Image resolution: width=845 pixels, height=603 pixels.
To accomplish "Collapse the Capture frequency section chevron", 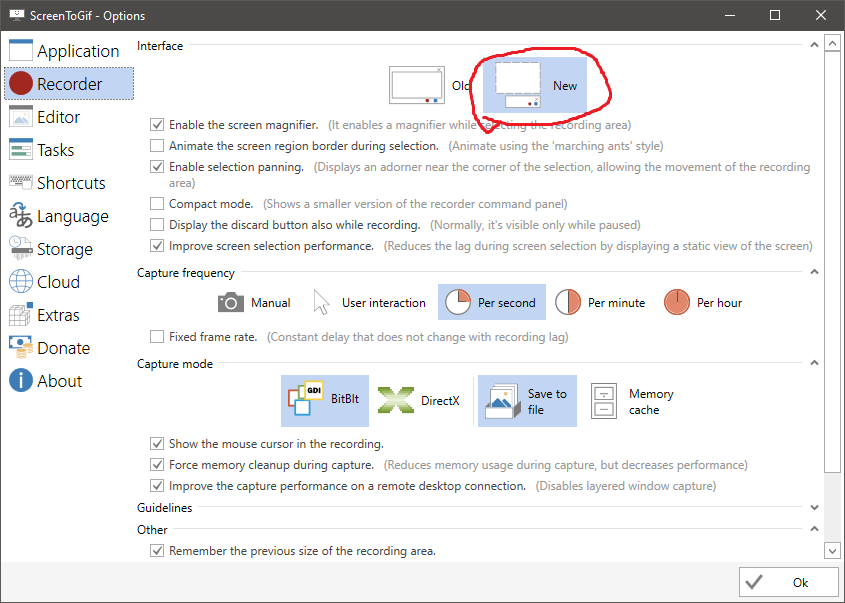I will (x=814, y=272).
